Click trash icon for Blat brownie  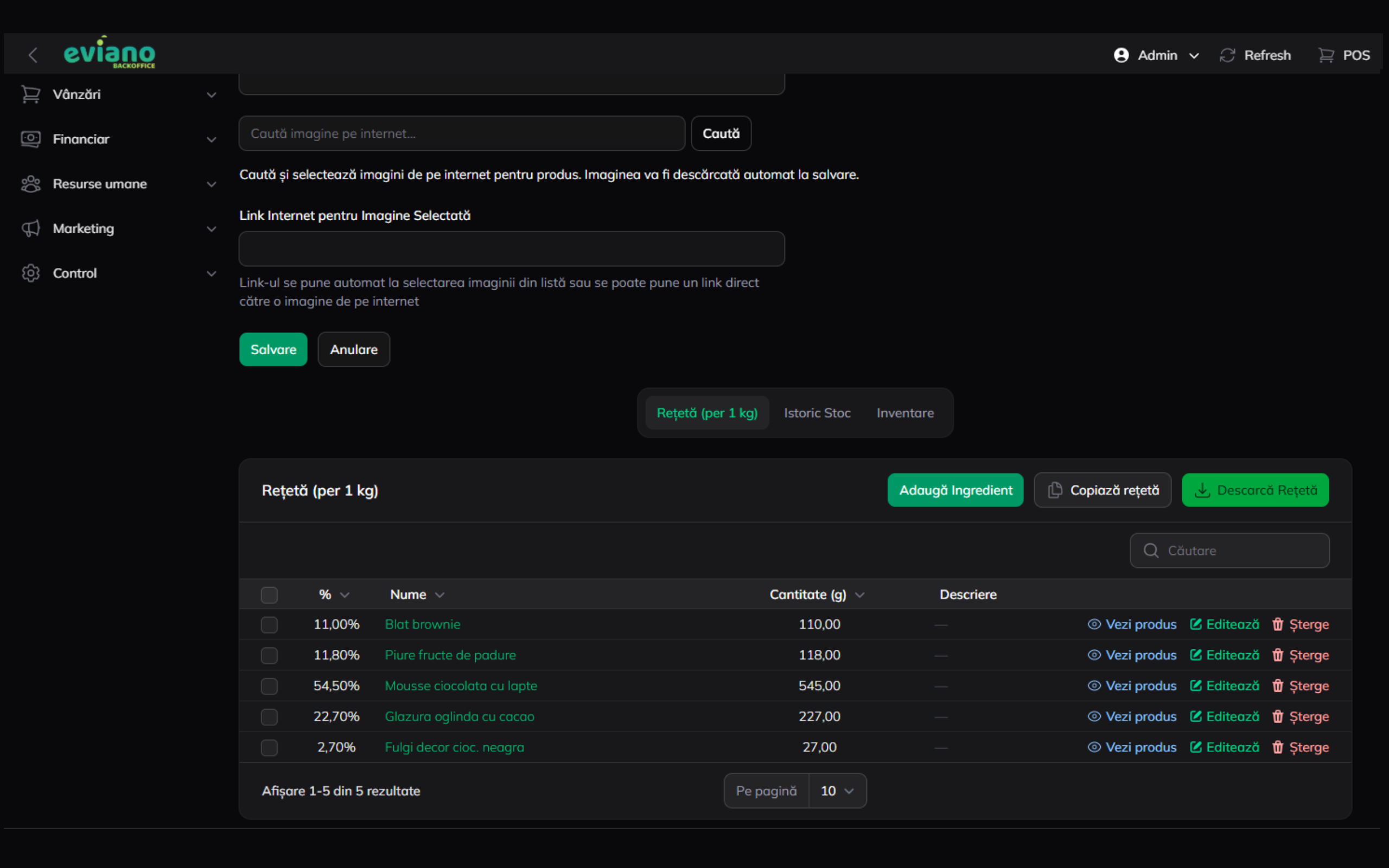point(1278,624)
